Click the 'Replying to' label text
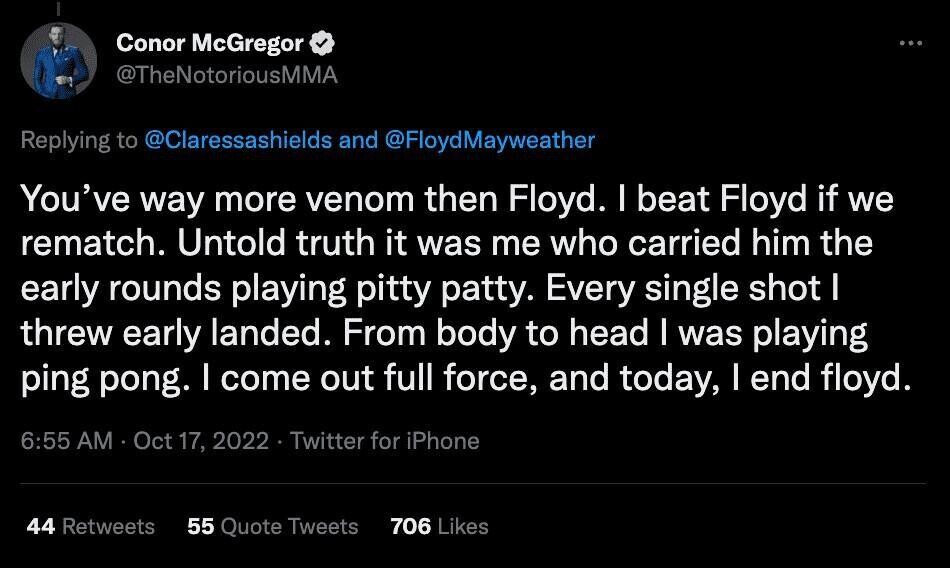The width and height of the screenshot is (950, 568). 80,139
